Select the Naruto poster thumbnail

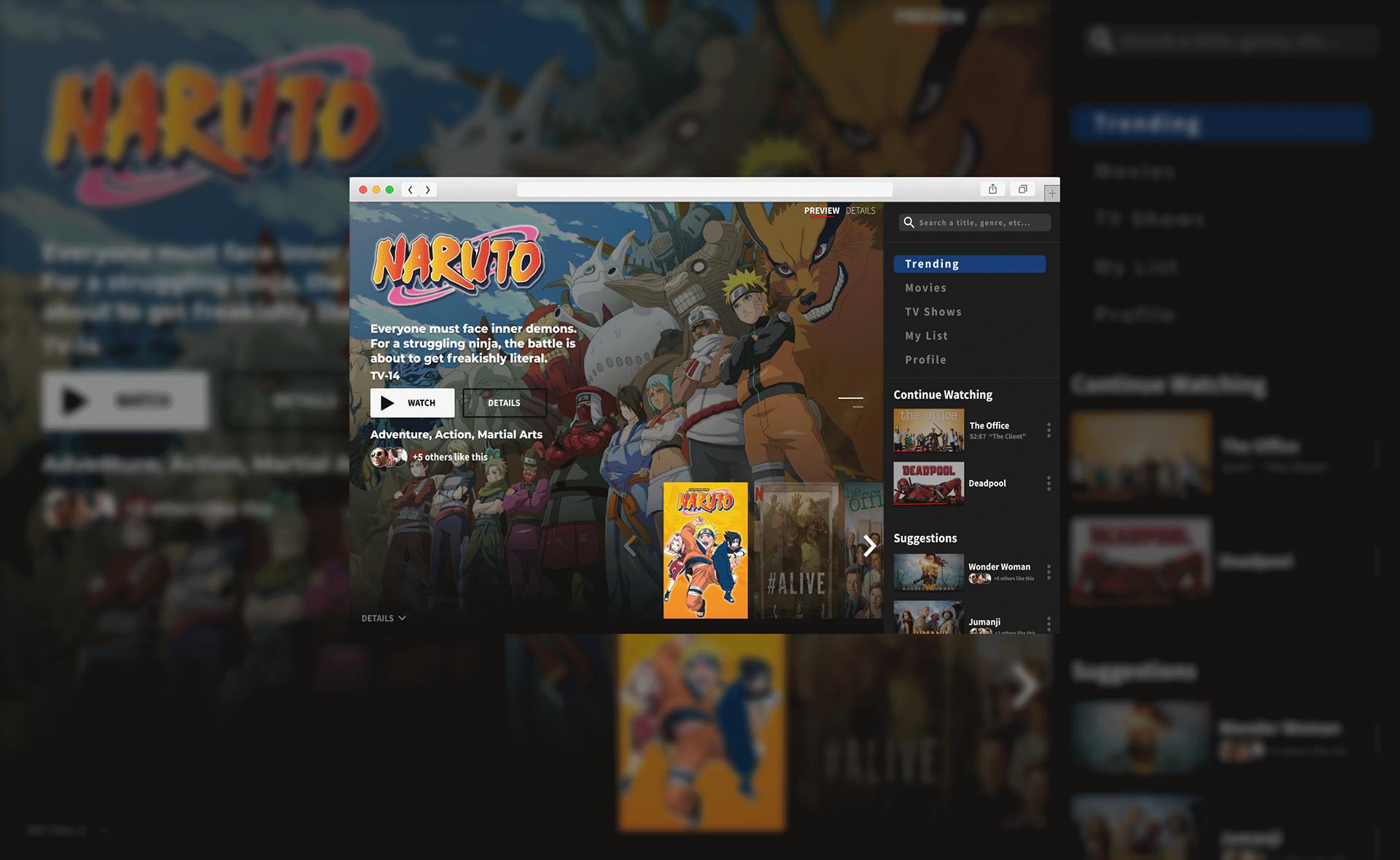705,550
